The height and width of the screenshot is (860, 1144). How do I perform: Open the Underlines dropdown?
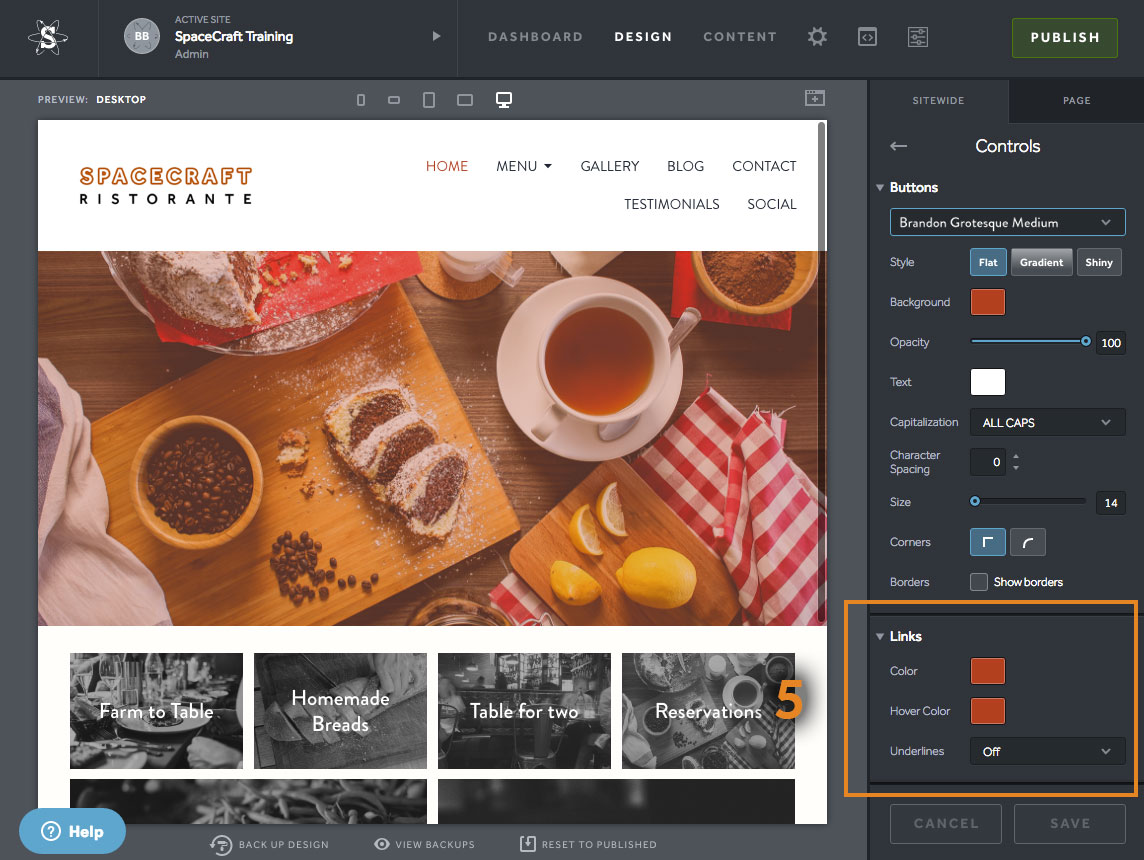click(1047, 751)
